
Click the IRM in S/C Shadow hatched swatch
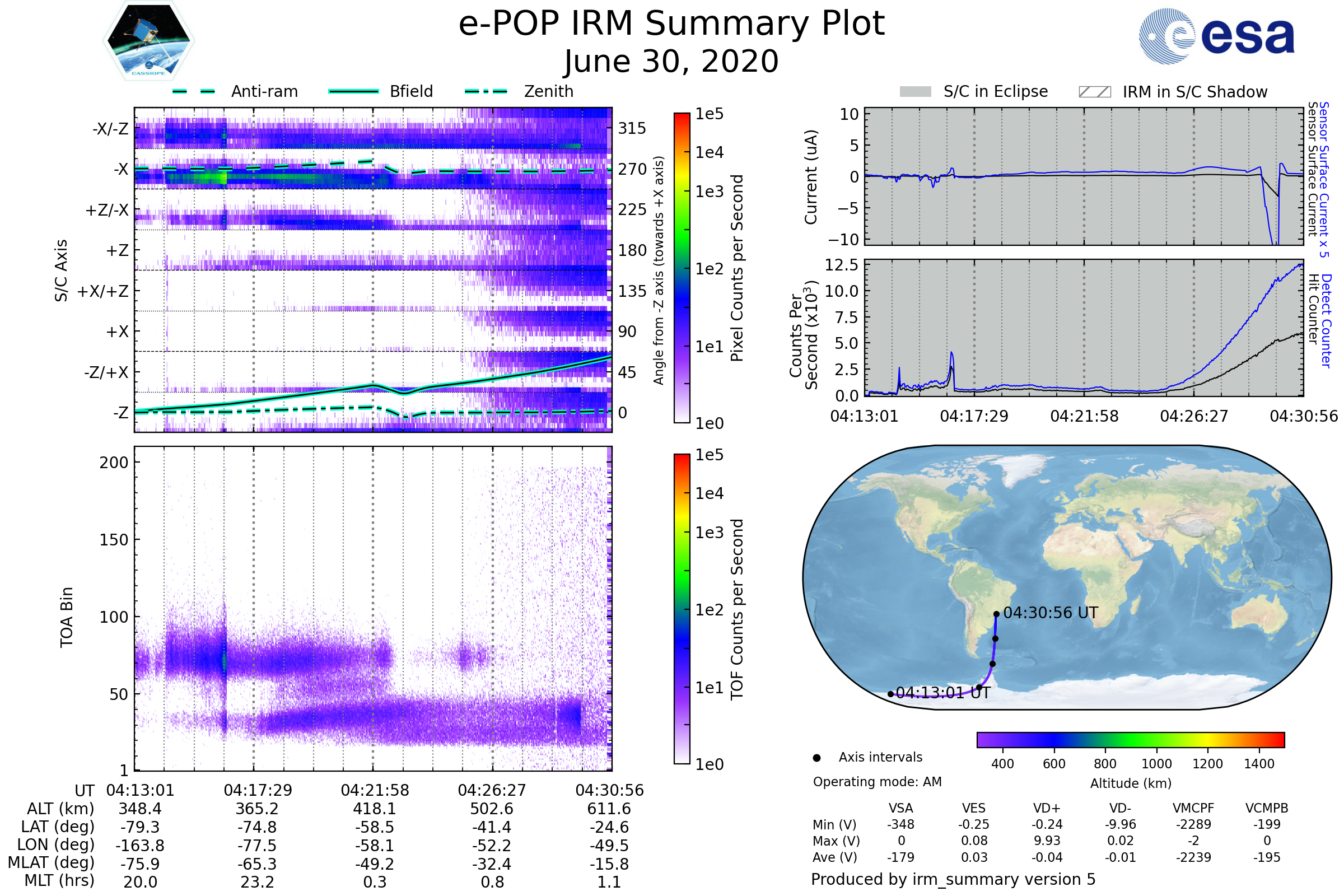pyautogui.click(x=1095, y=92)
